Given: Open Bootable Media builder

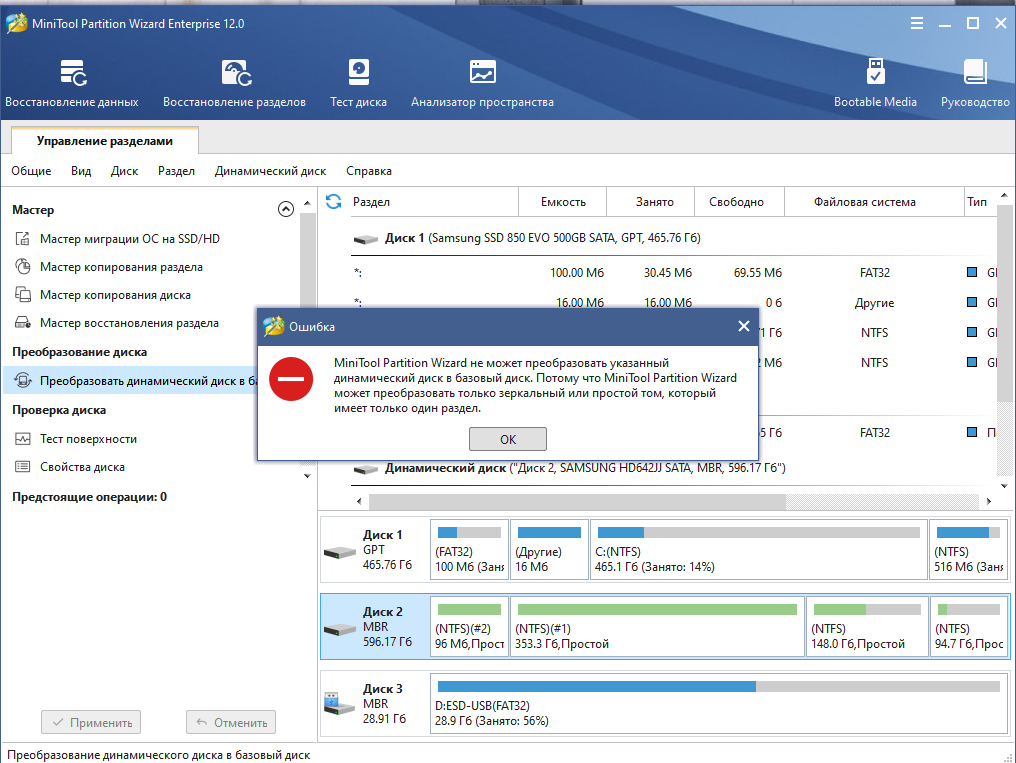Looking at the screenshot, I should click(x=875, y=84).
